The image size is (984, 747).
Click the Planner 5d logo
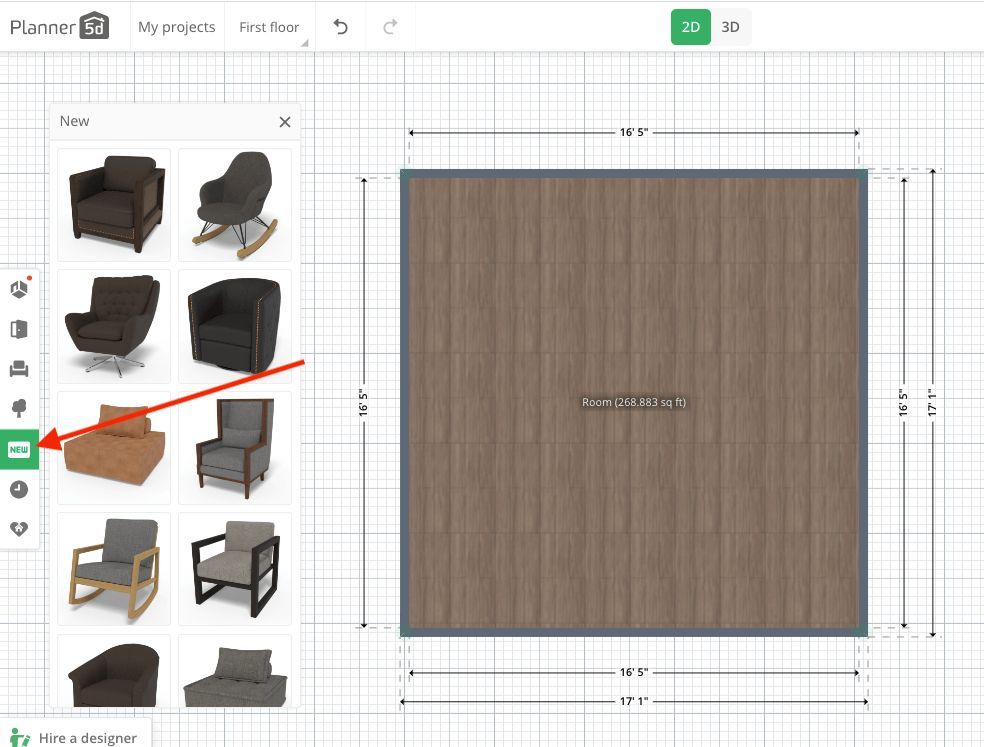[60, 26]
